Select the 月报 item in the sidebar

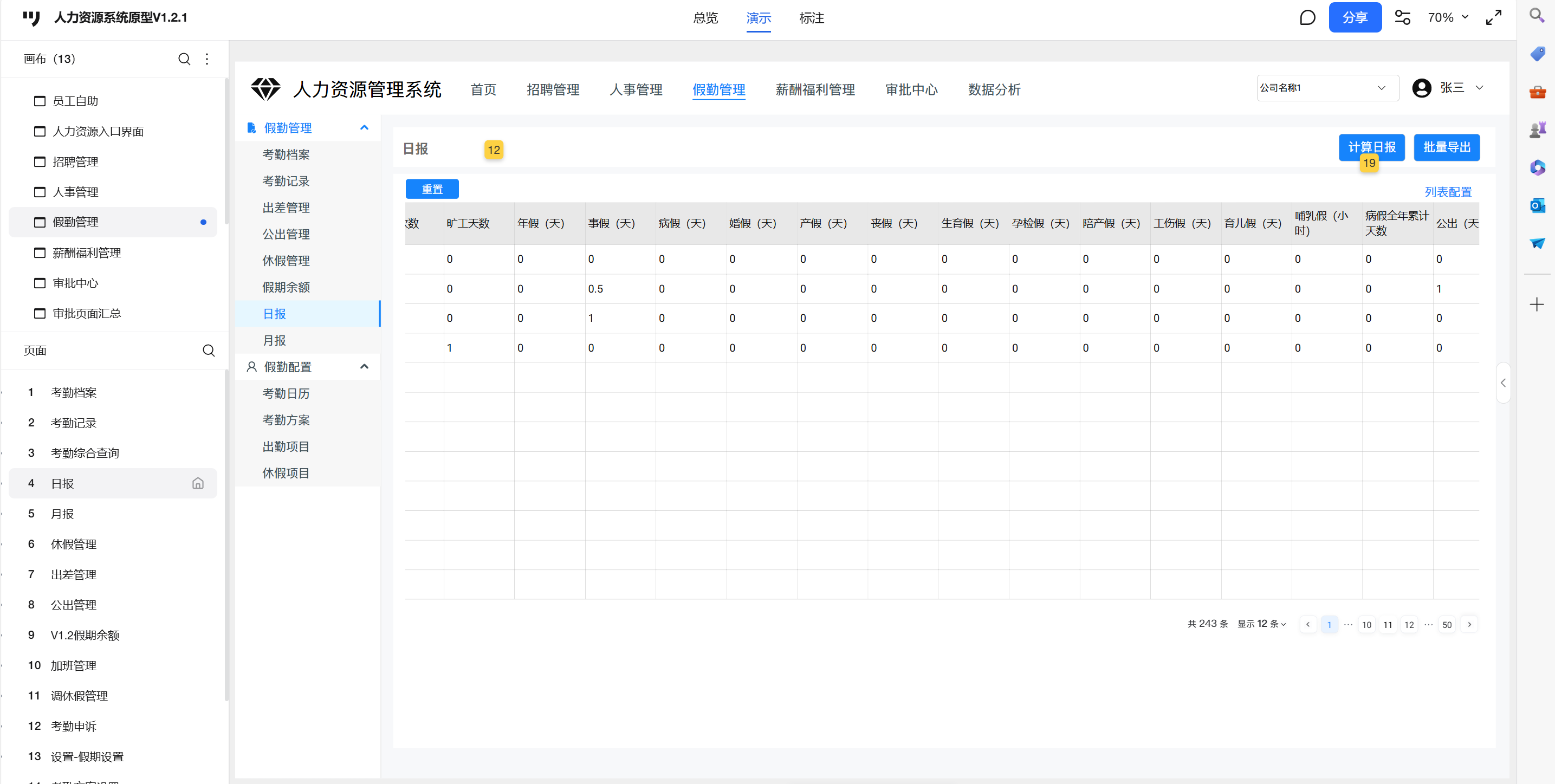(274, 340)
